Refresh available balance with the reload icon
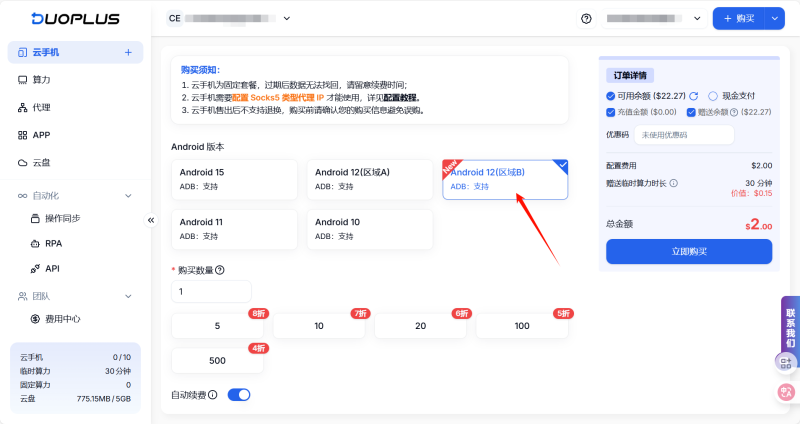Screen dimensions: 800x424 (x=693, y=96)
